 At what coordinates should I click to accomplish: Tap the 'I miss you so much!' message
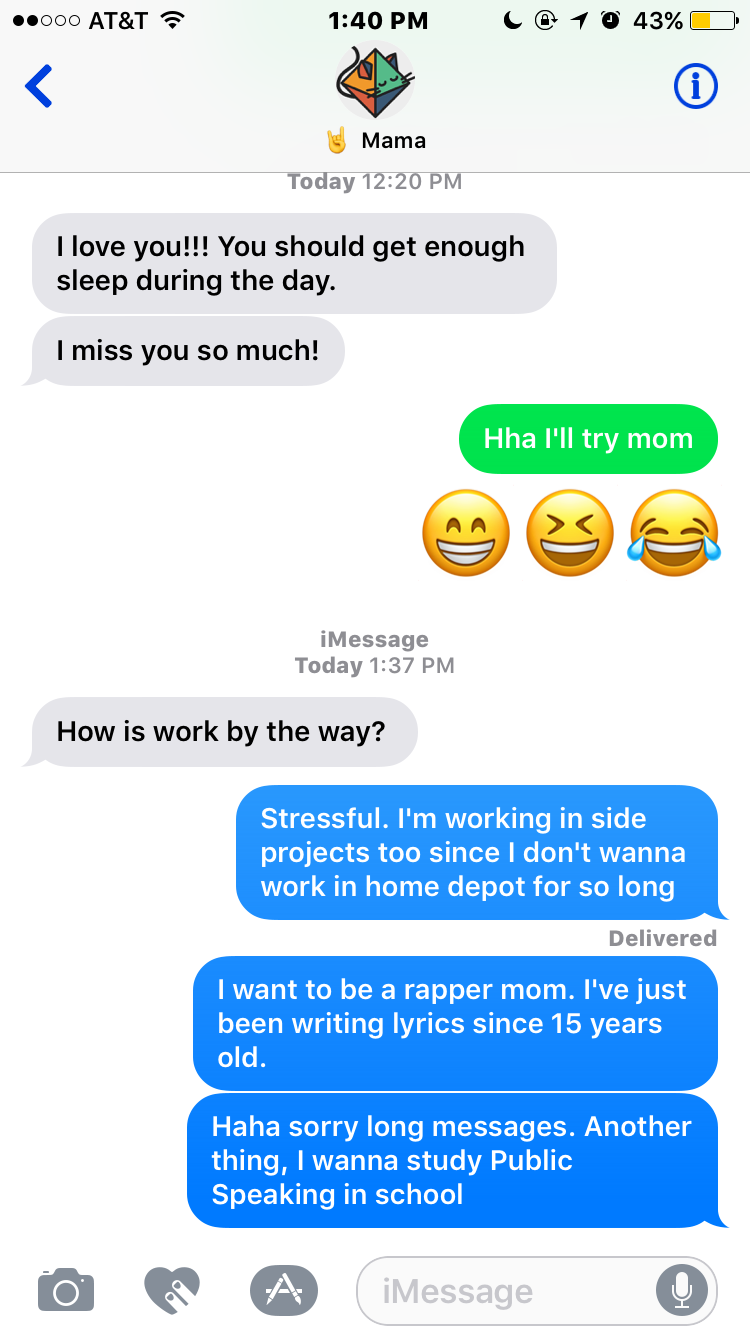pyautogui.click(x=184, y=351)
